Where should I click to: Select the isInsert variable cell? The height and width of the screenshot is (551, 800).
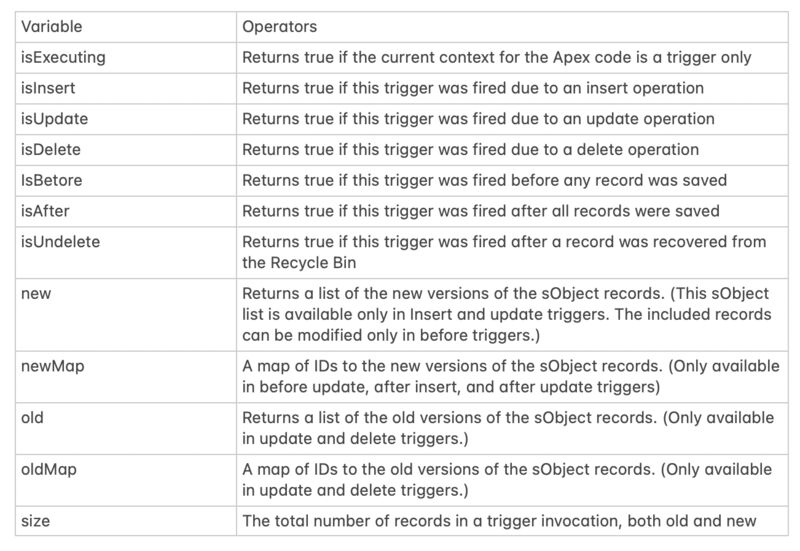(126, 88)
